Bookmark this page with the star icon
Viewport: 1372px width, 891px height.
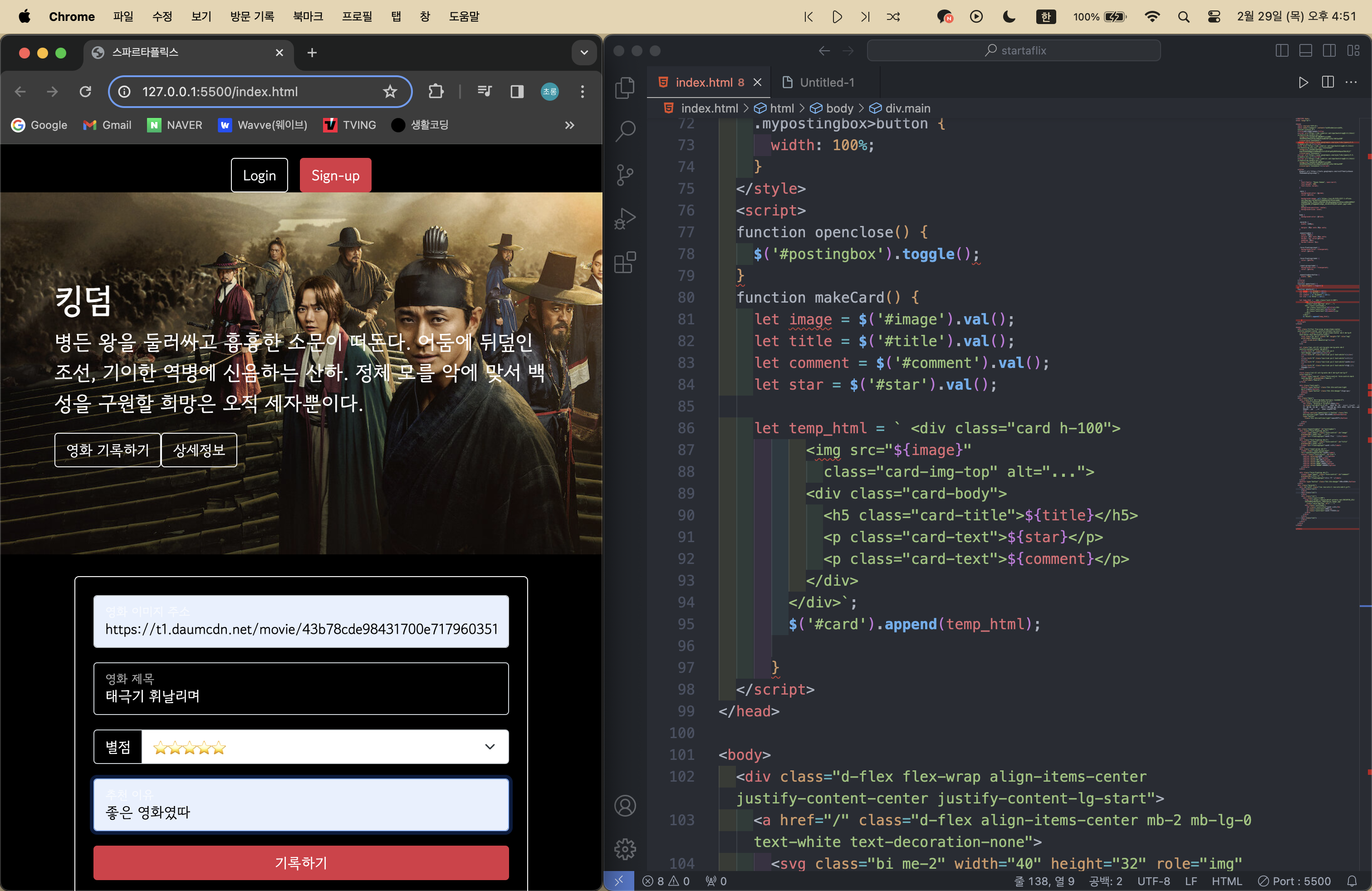coord(390,92)
